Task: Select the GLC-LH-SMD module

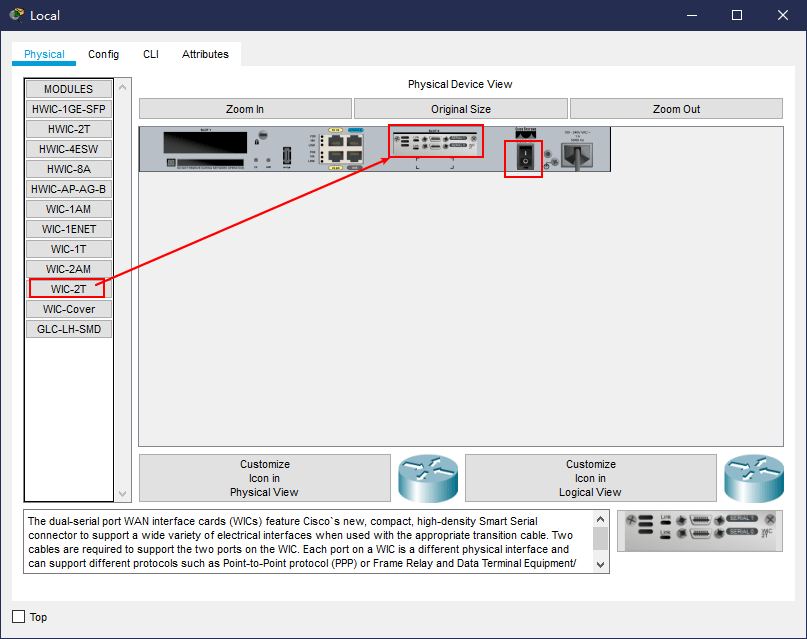Action: [68, 329]
